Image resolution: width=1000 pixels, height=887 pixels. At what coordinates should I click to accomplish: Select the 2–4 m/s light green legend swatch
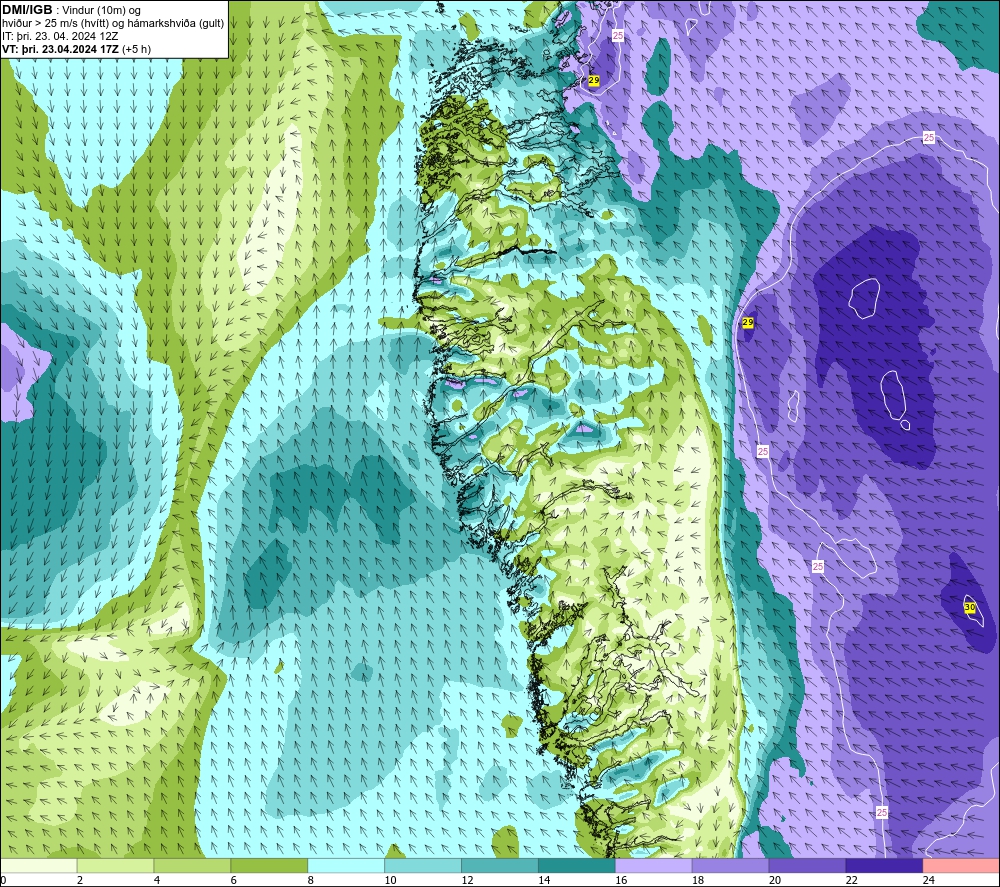(115, 866)
